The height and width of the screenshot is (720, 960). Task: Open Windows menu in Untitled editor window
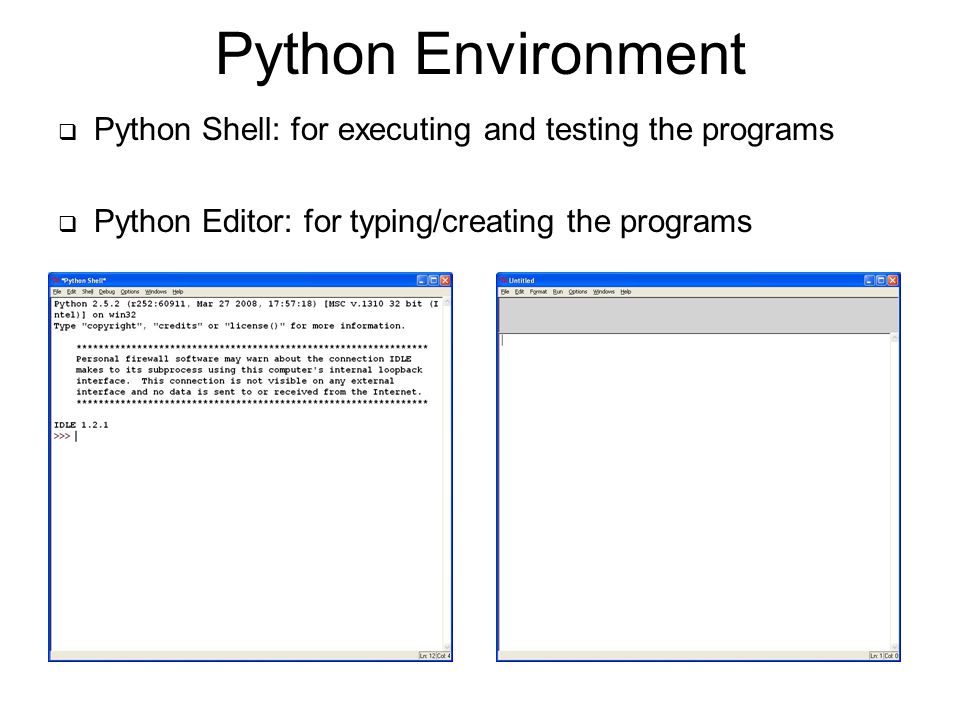(604, 292)
